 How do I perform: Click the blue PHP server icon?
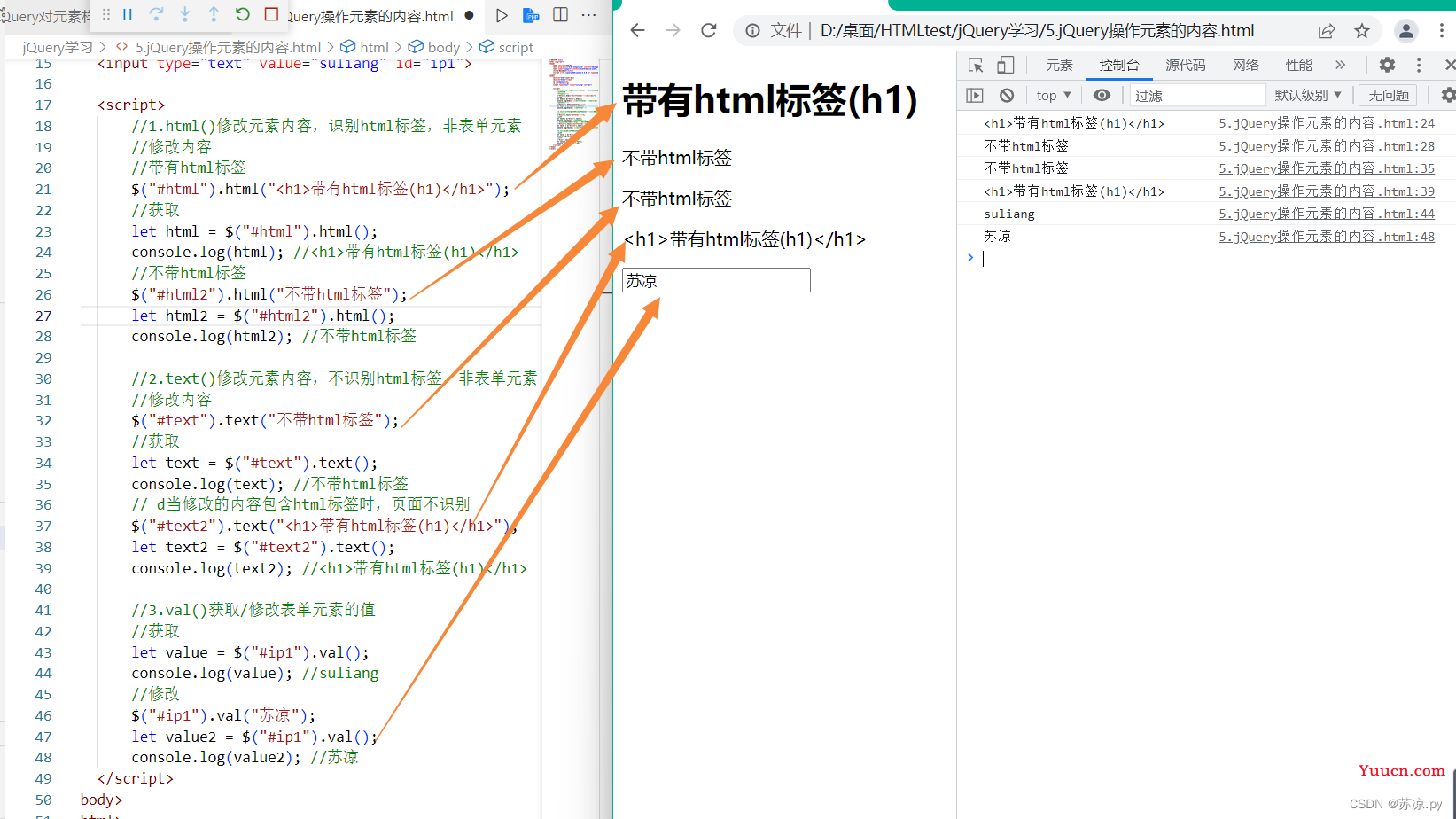[x=531, y=15]
